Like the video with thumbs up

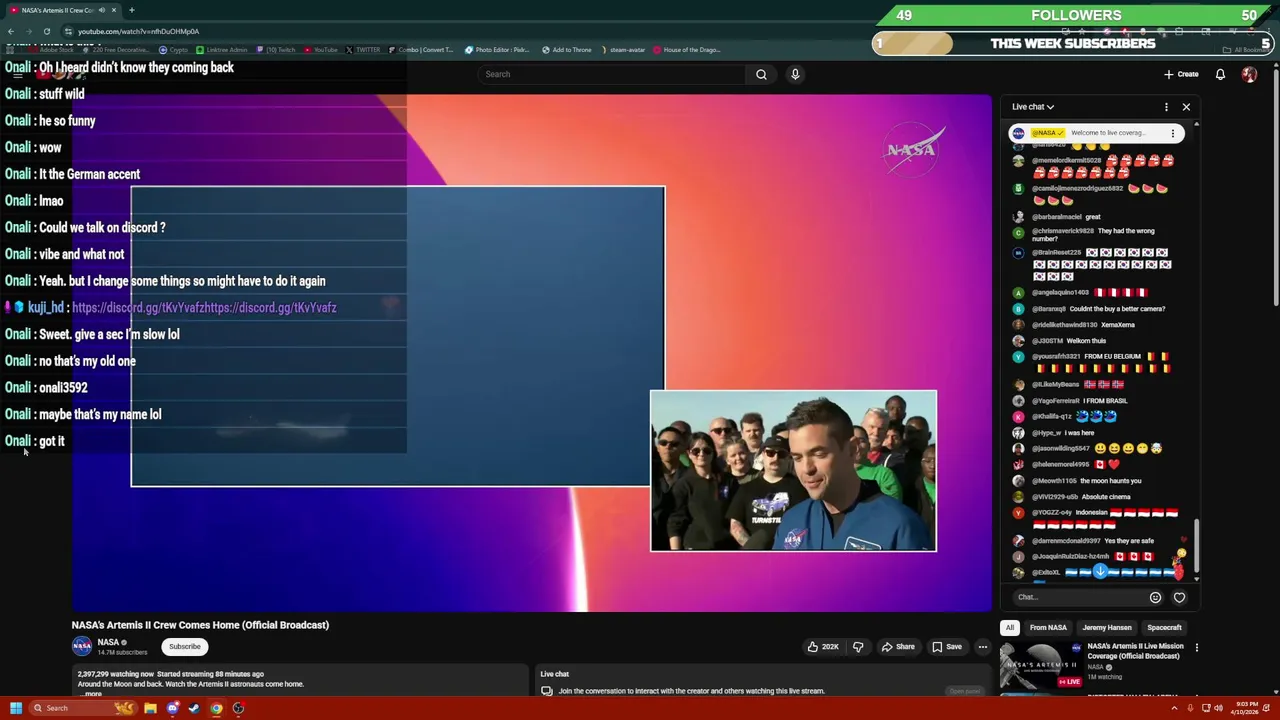824,647
